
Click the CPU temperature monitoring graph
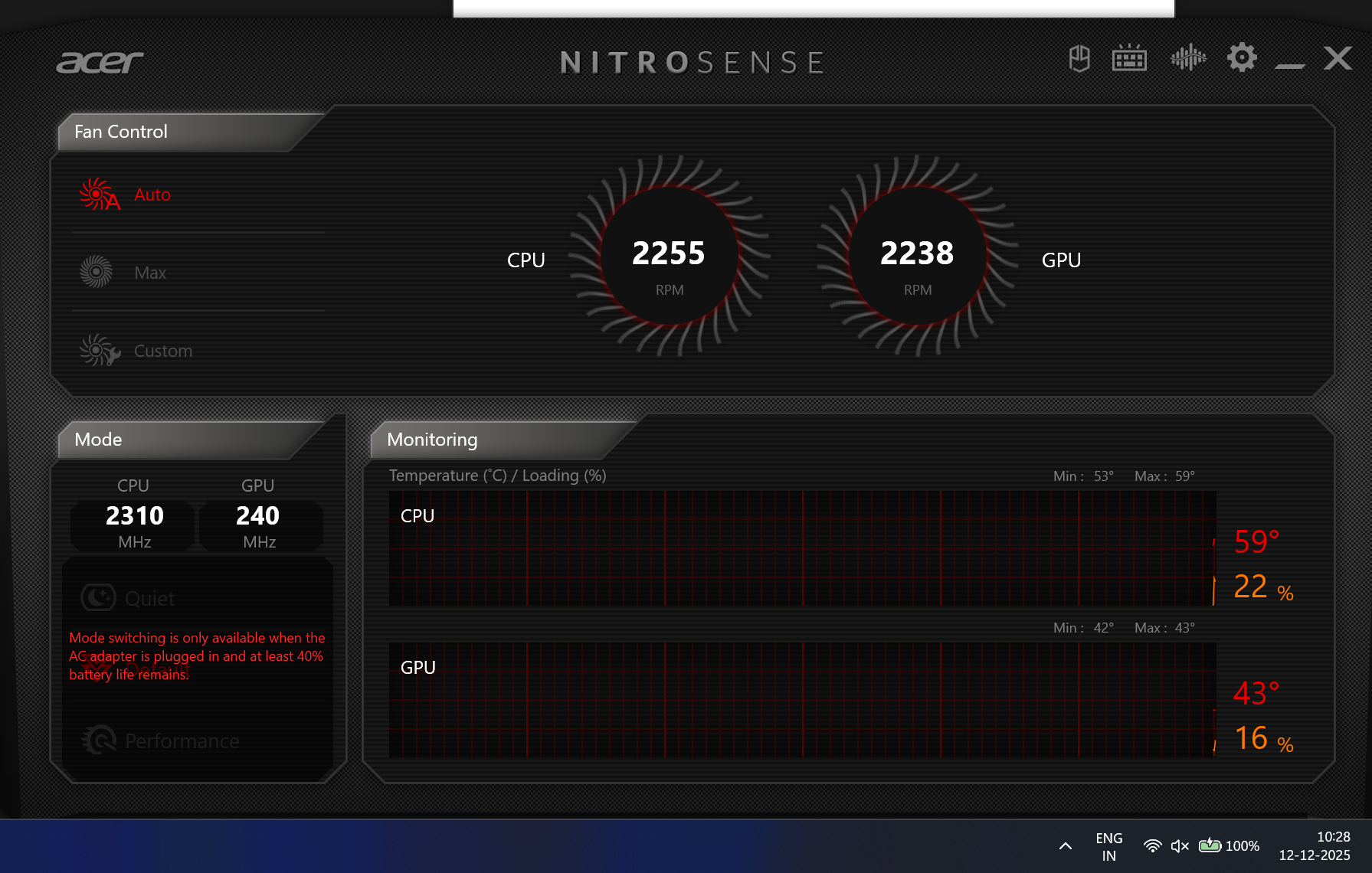click(802, 548)
